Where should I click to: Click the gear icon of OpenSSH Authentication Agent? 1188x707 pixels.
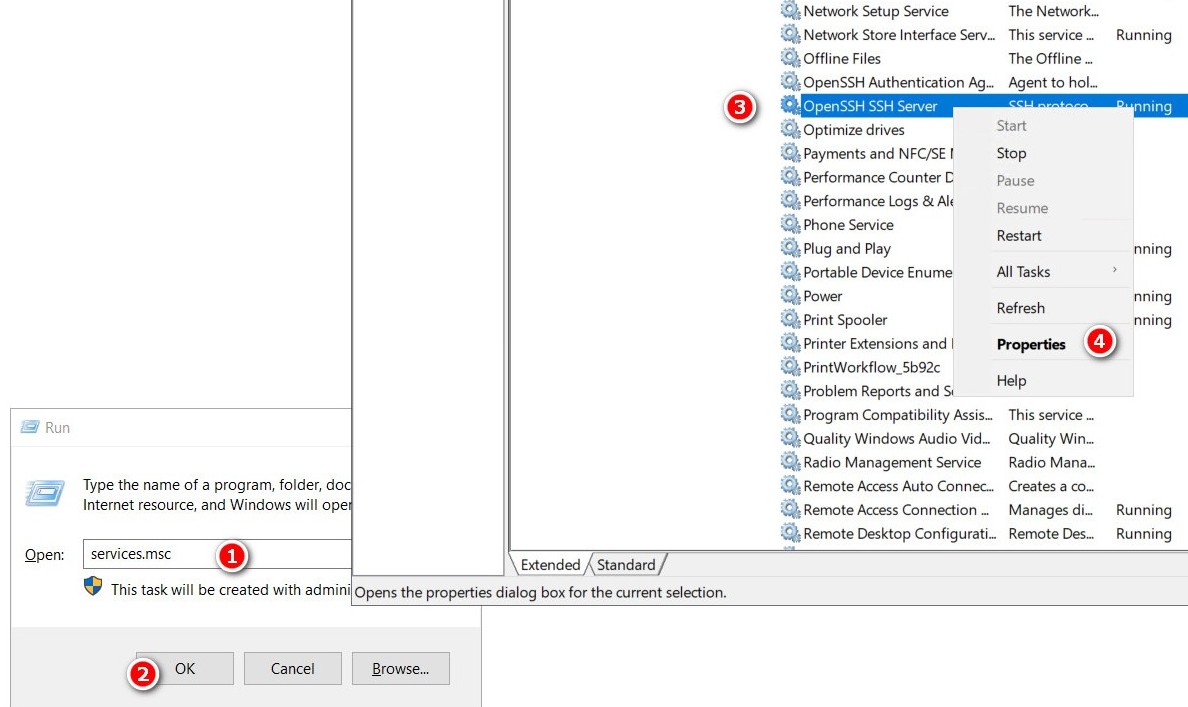tap(790, 81)
